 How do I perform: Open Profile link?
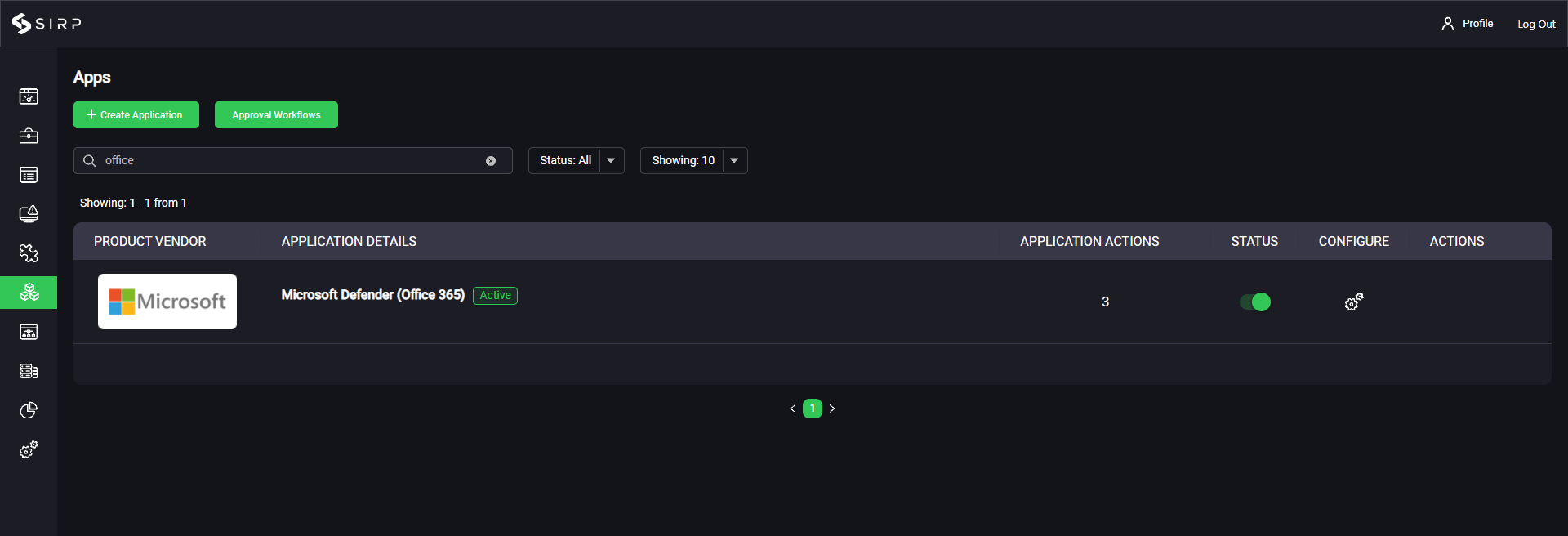coord(1477,24)
